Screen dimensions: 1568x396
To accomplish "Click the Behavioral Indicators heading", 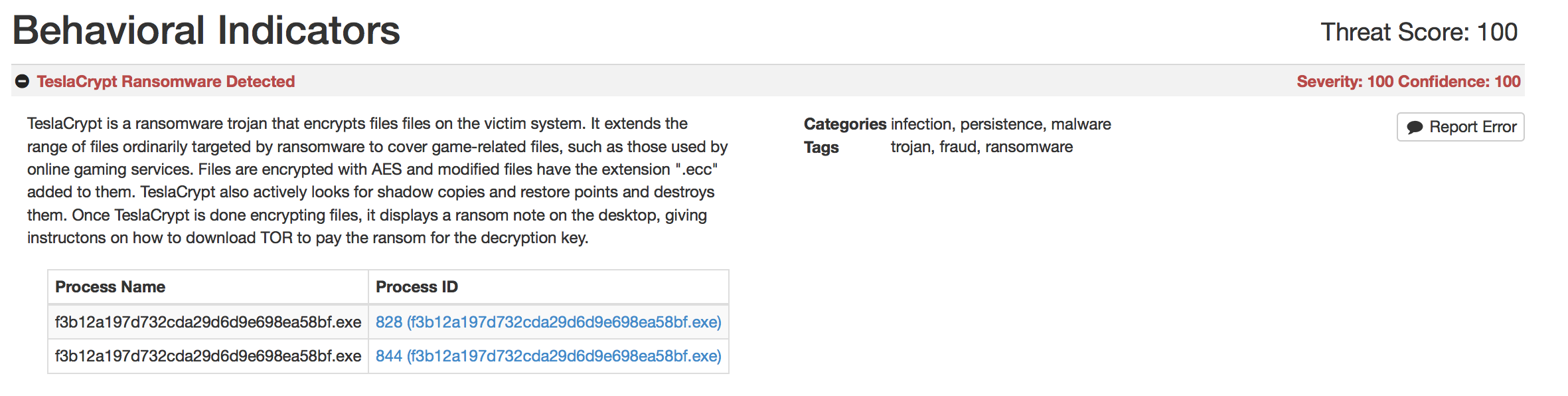I will pos(206,31).
